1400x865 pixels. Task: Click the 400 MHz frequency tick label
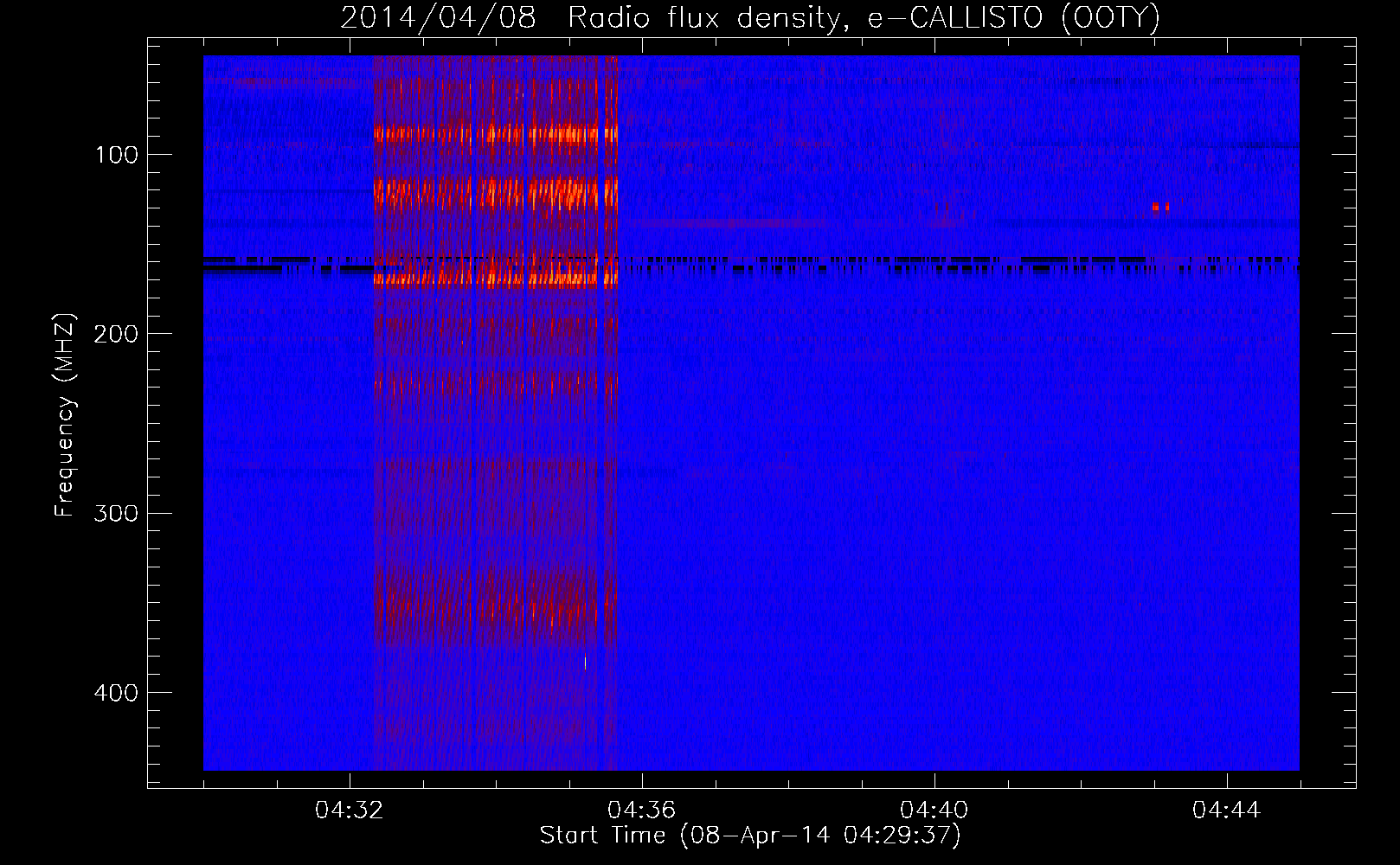(117, 693)
